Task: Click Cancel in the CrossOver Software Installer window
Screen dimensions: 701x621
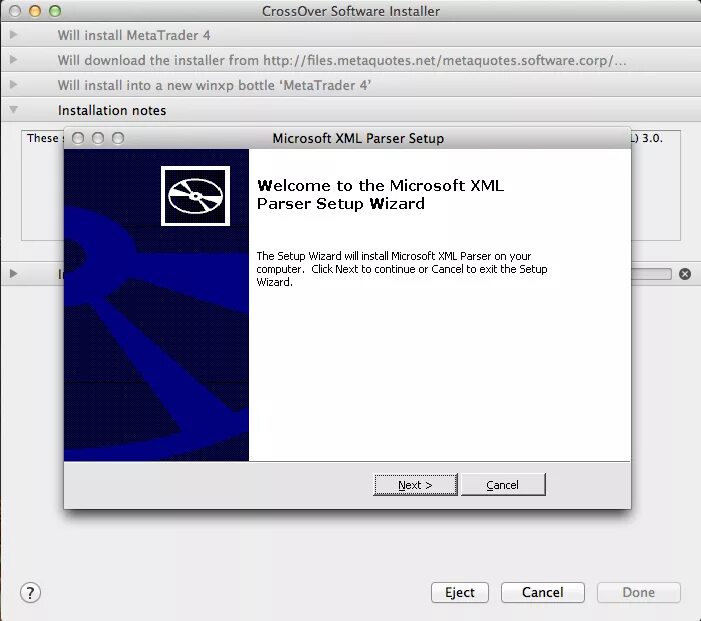Action: [543, 592]
